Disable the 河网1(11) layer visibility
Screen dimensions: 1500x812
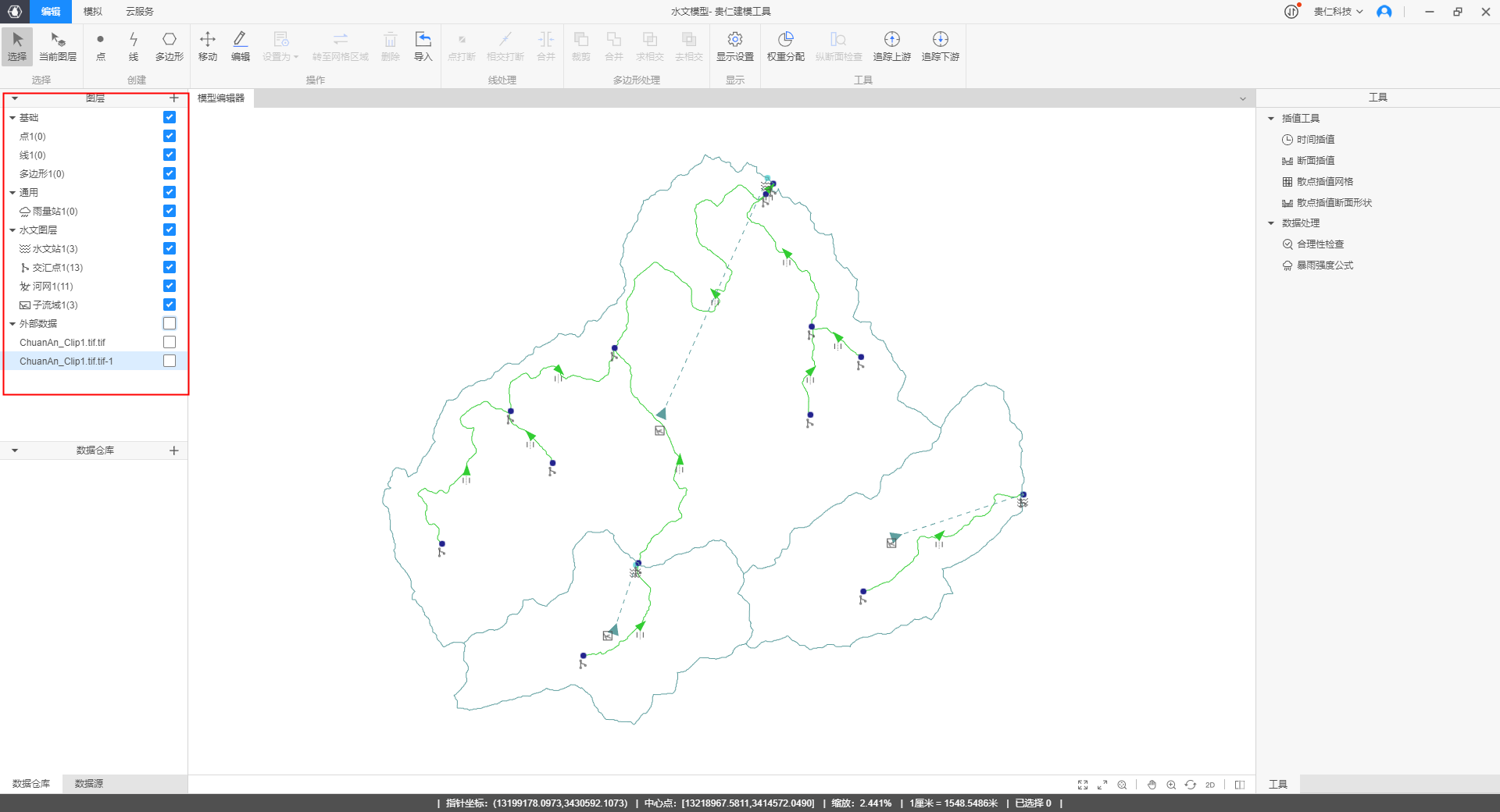170,286
